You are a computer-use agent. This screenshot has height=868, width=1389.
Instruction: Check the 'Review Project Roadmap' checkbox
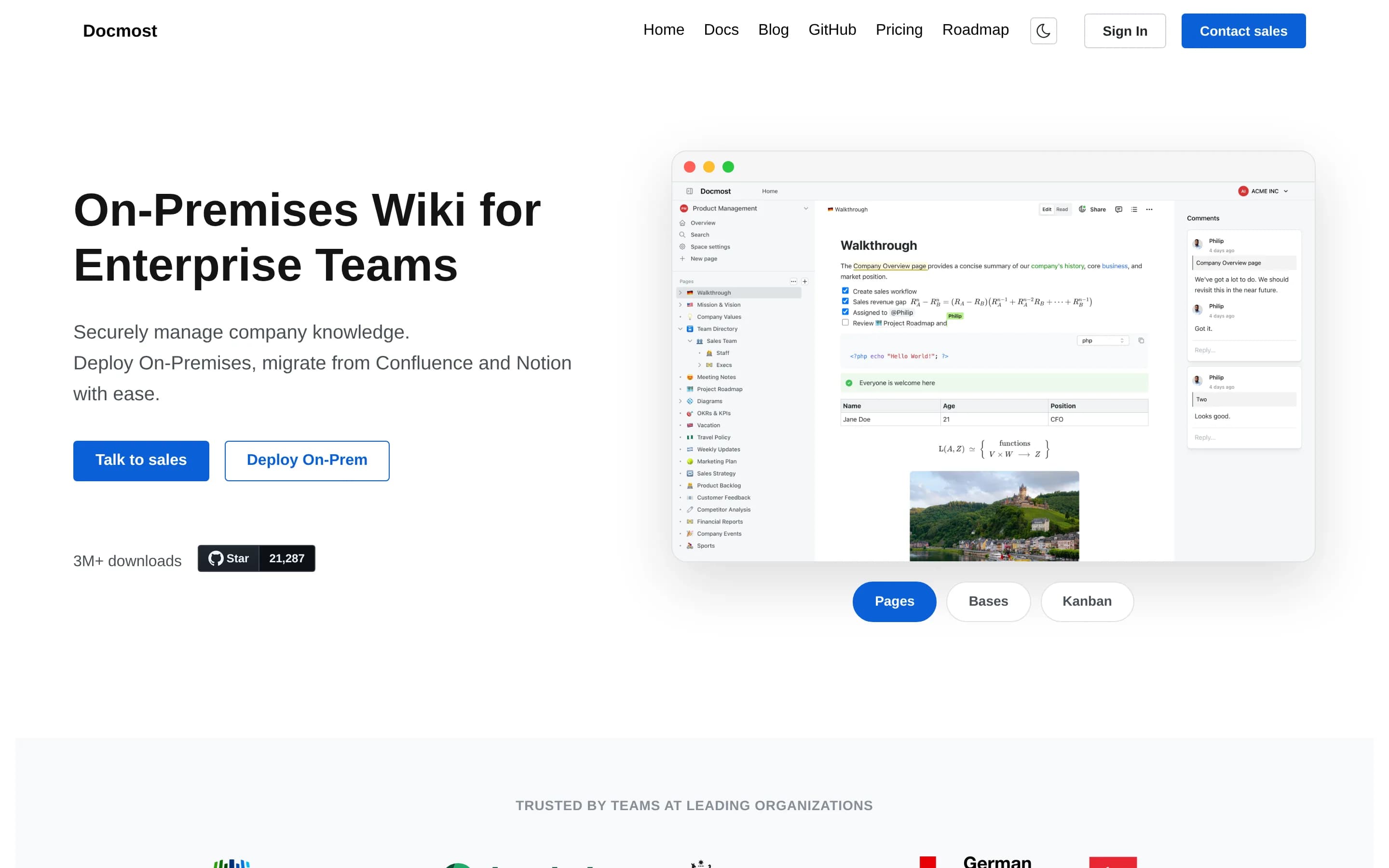point(845,323)
